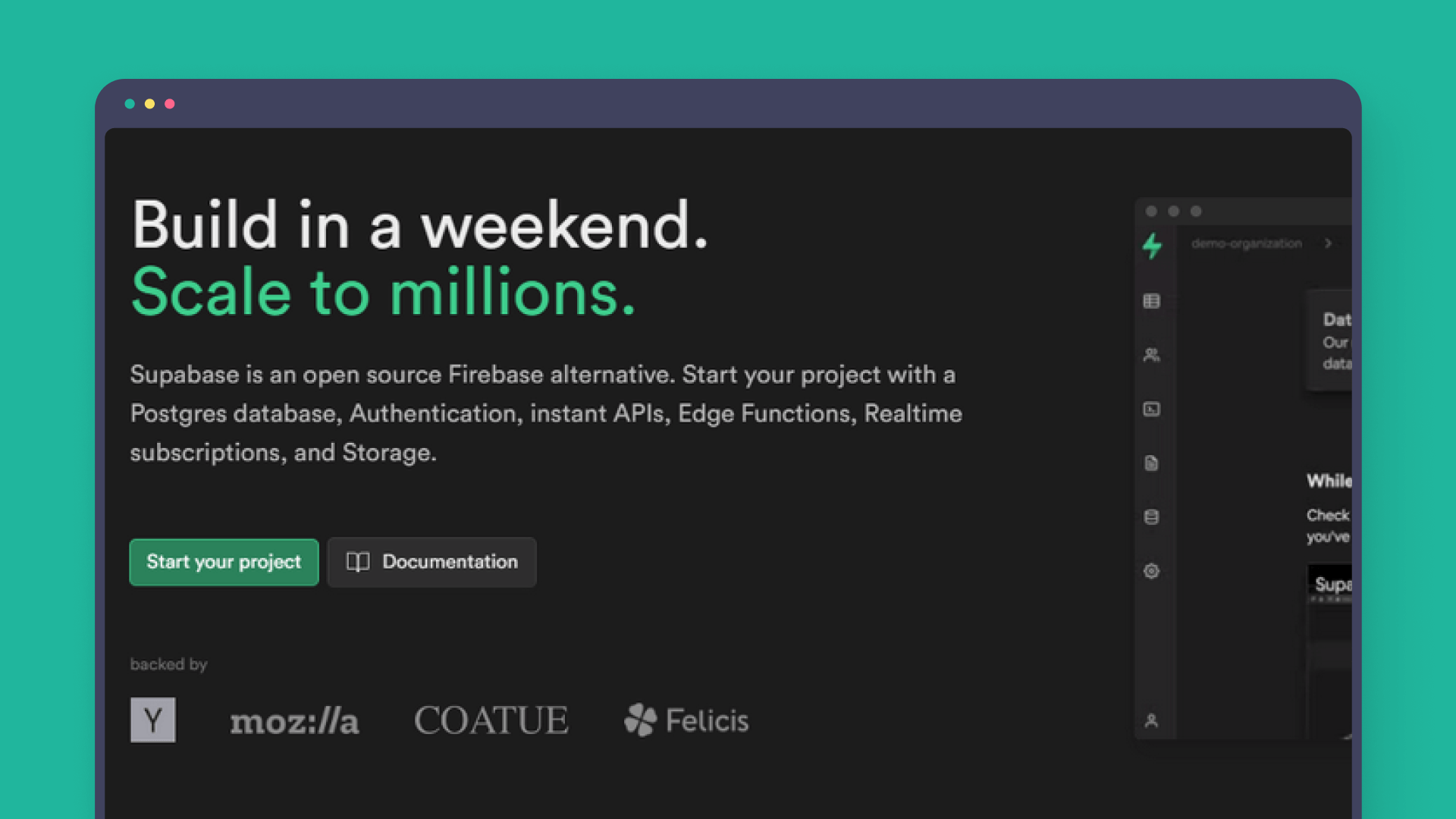Open the Database icon in sidebar
Screen dimensions: 1456x819
pos(1152,516)
